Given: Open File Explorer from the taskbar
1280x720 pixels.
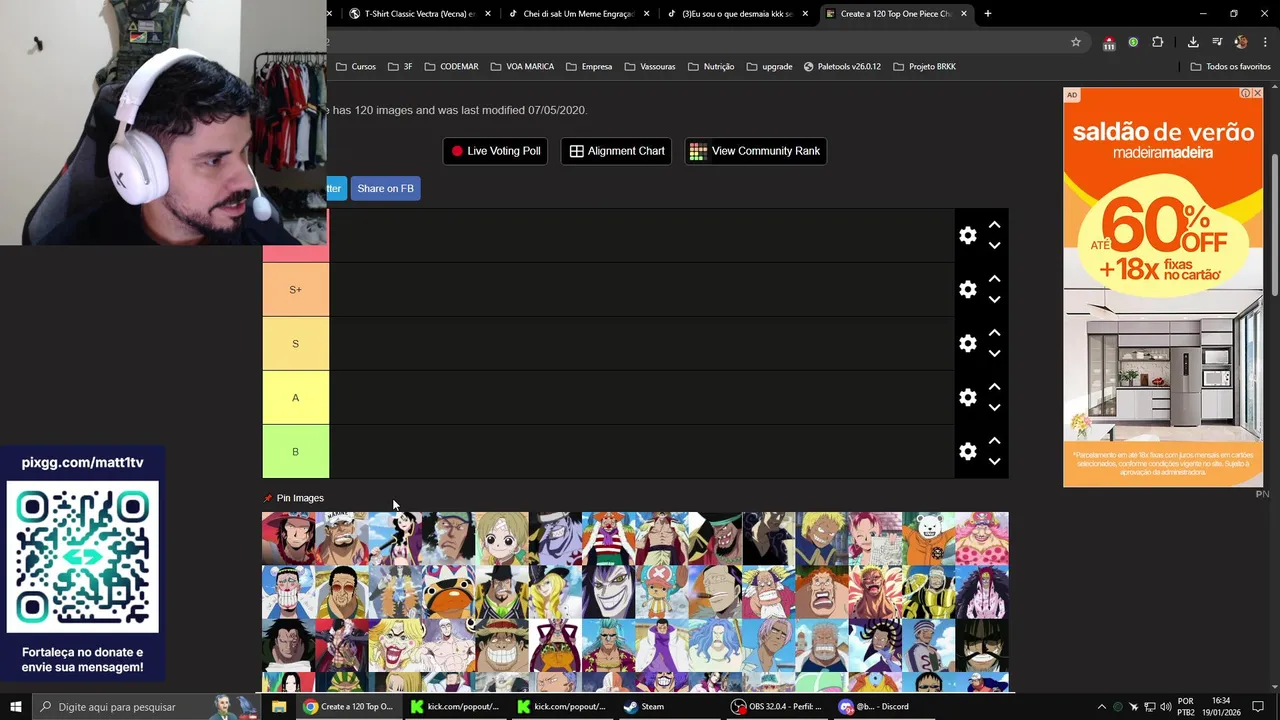Looking at the screenshot, I should point(279,706).
